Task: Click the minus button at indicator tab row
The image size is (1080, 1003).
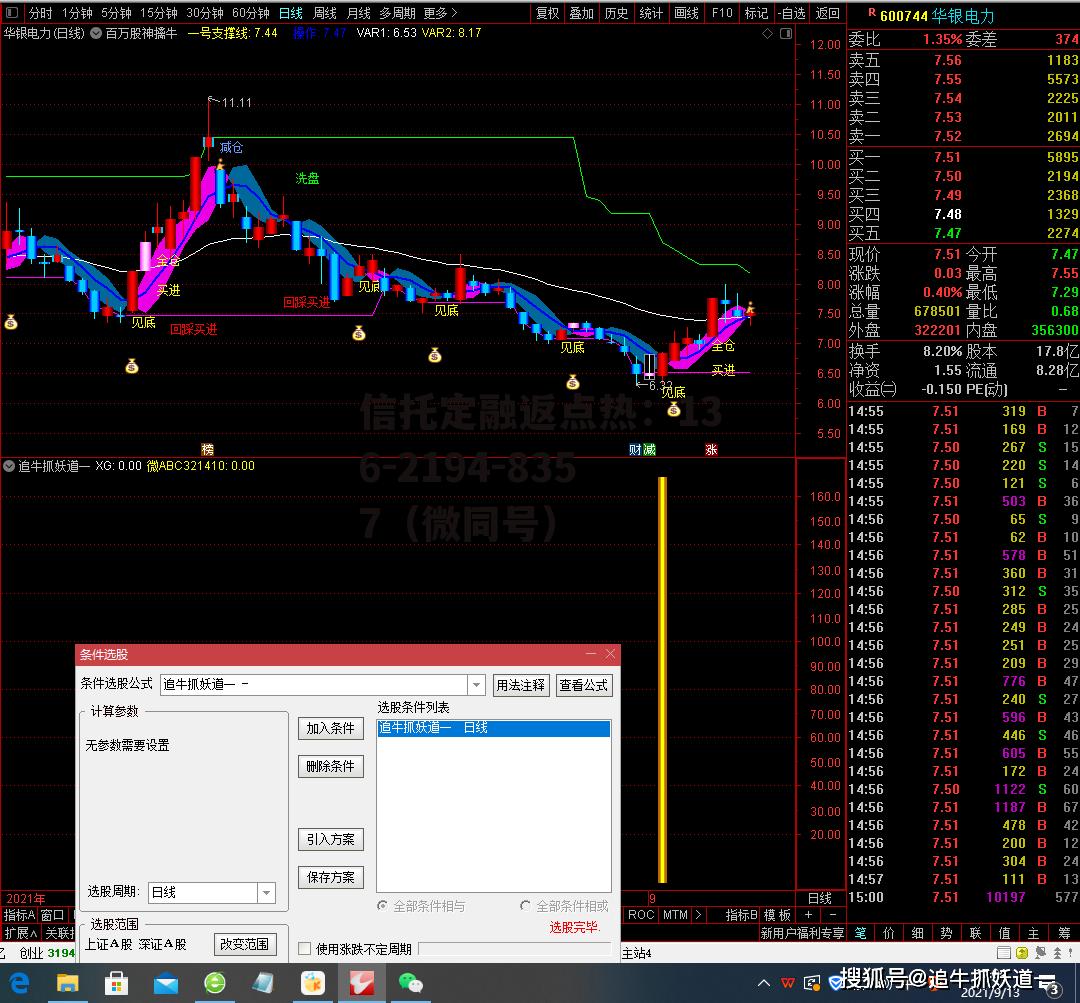Action: [833, 915]
